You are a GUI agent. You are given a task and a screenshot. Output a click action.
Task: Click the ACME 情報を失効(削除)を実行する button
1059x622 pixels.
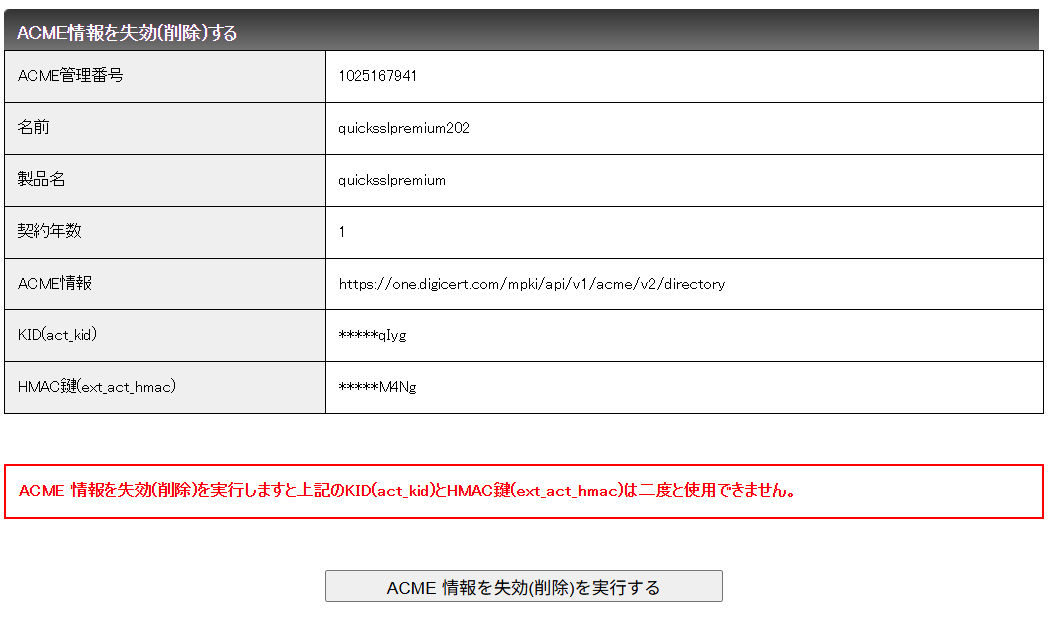click(523, 587)
